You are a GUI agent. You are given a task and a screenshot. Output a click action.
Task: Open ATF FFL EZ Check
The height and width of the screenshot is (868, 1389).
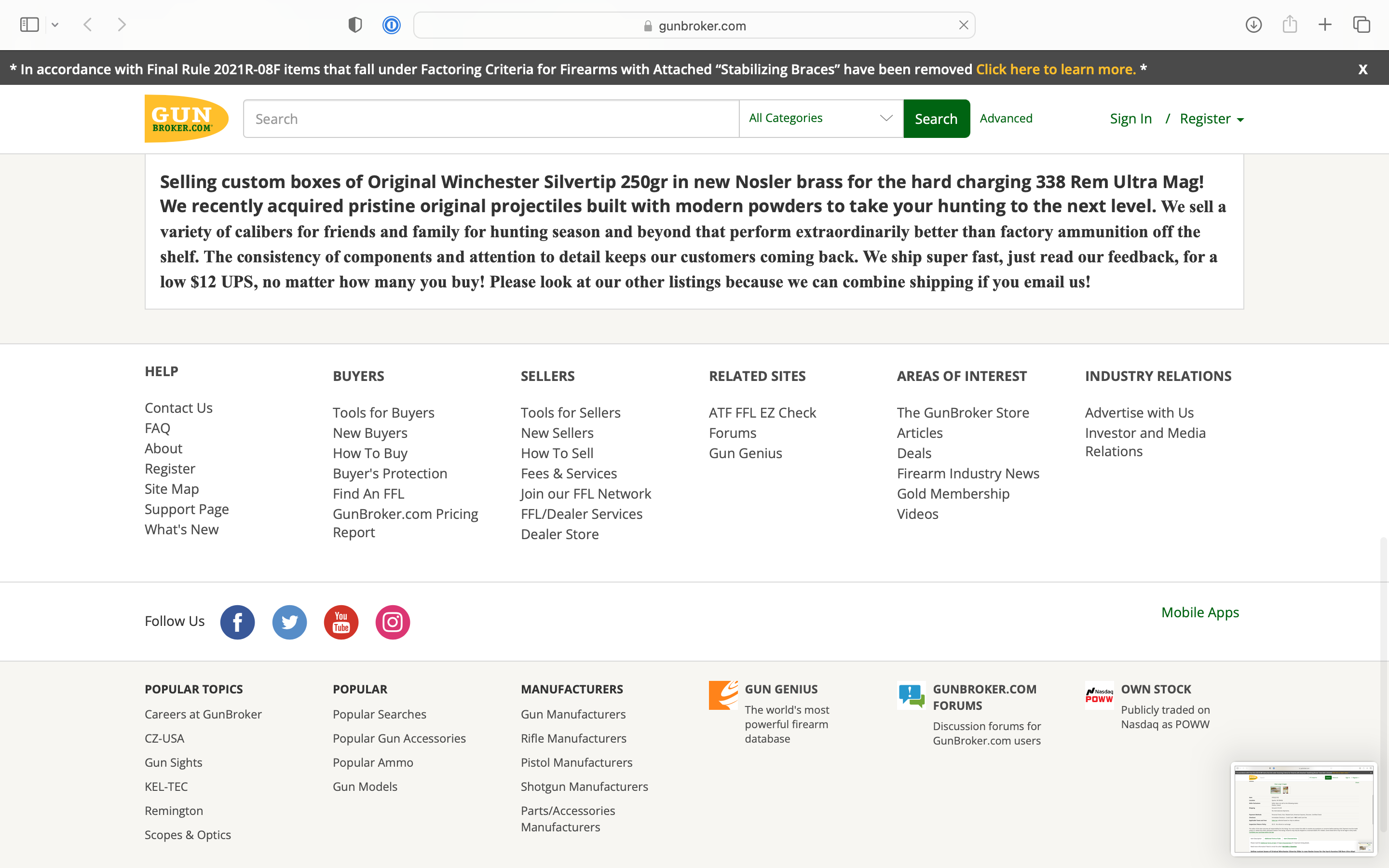click(x=762, y=413)
